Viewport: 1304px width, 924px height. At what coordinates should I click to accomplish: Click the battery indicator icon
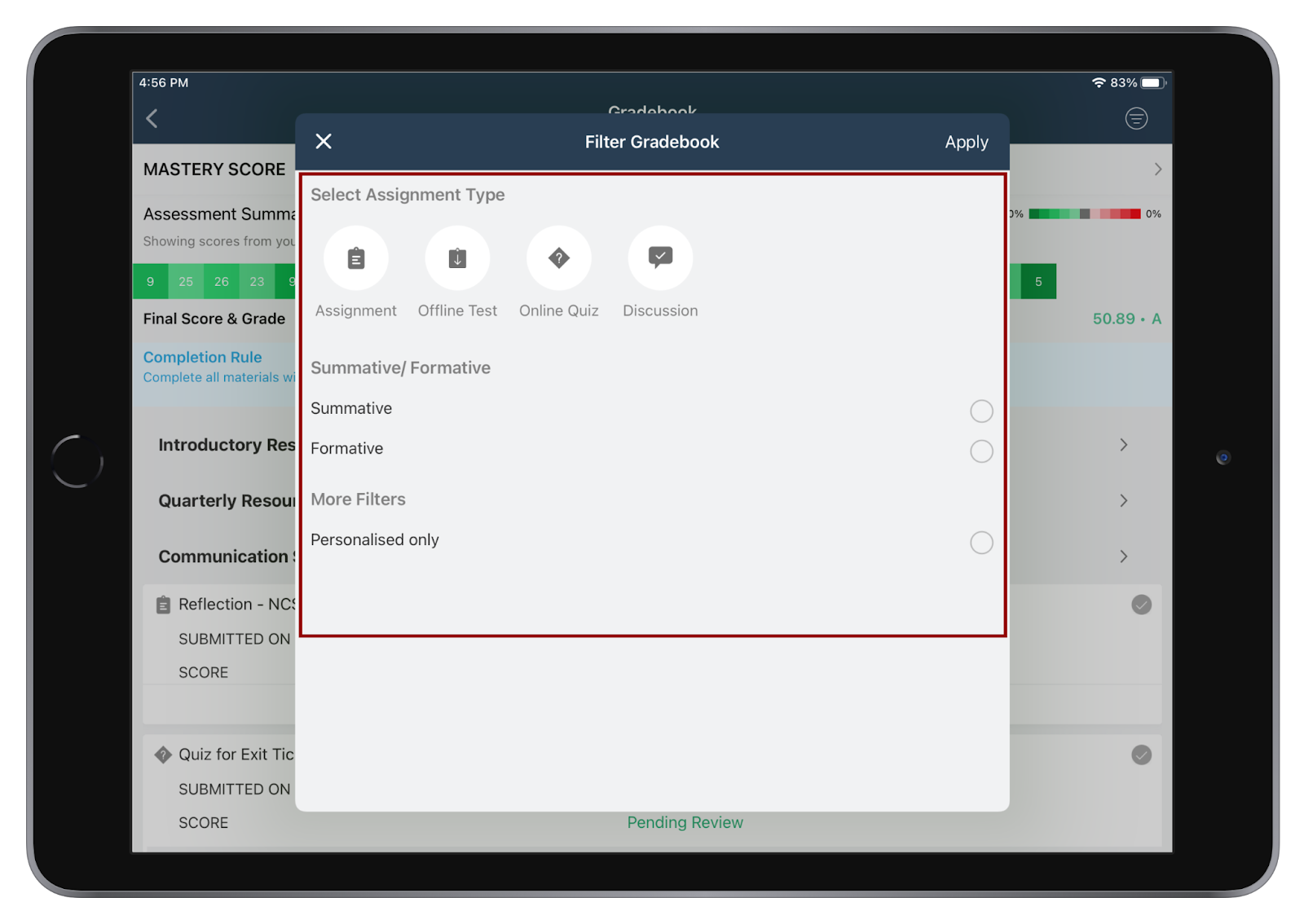1153,83
